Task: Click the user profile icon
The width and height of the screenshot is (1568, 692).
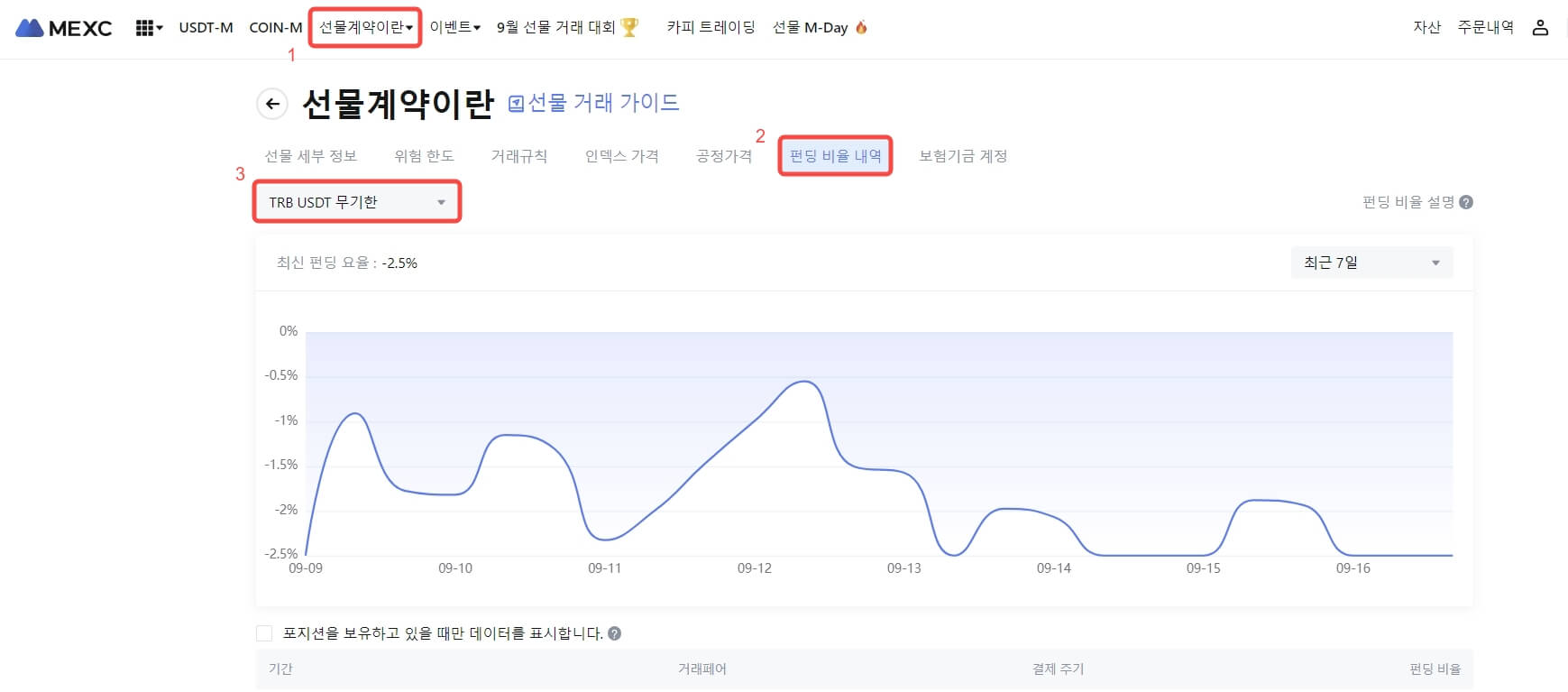Action: (x=1540, y=28)
